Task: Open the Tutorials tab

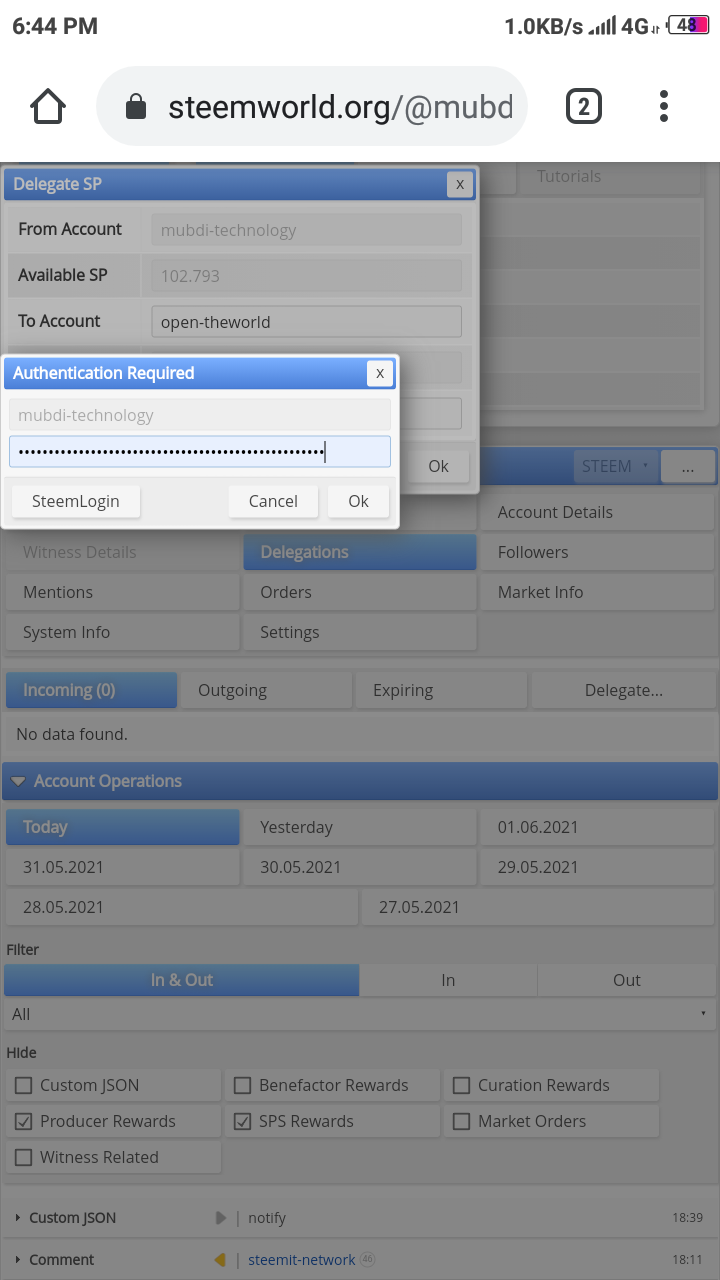Action: pyautogui.click(x=608, y=176)
